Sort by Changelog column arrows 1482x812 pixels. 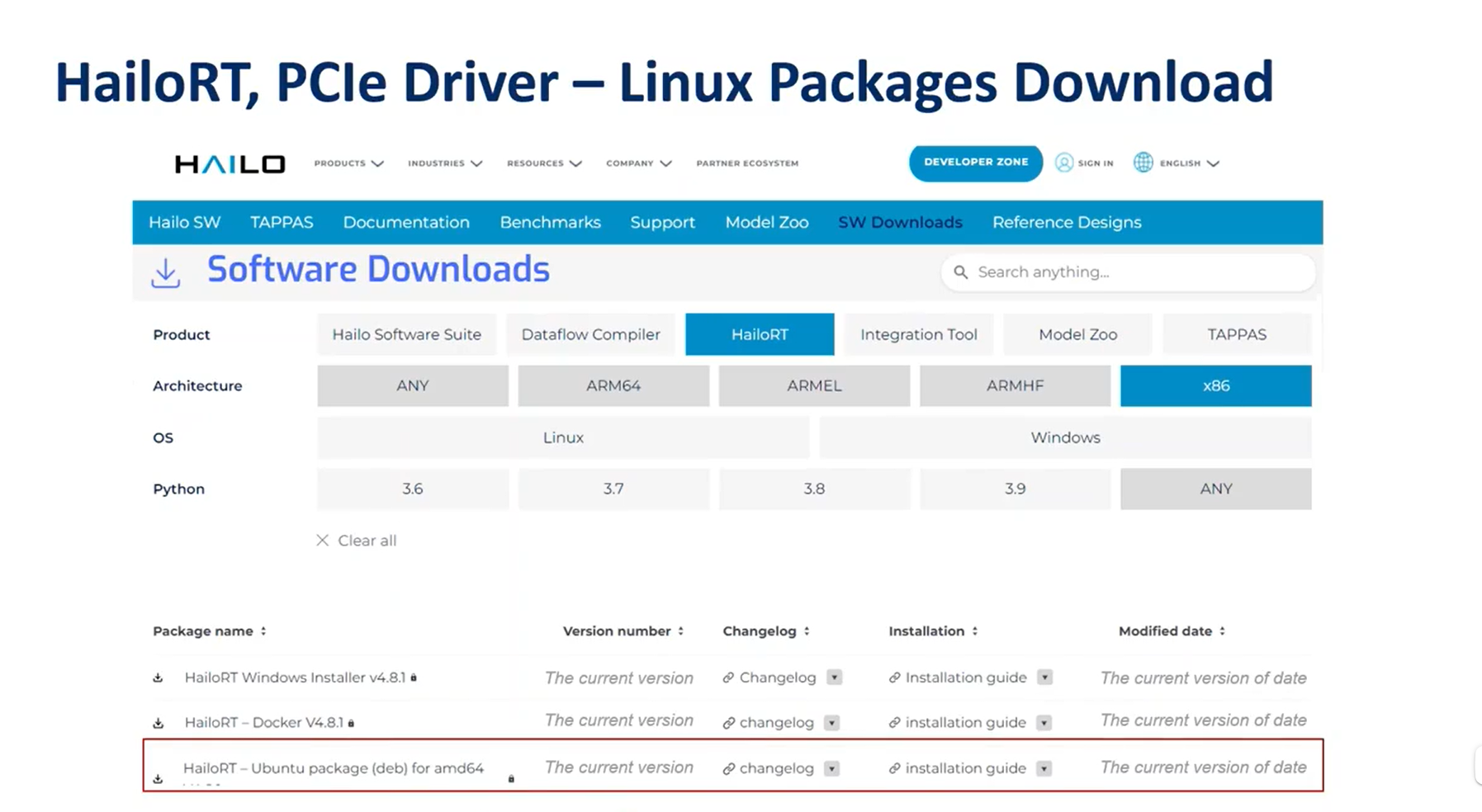point(807,631)
